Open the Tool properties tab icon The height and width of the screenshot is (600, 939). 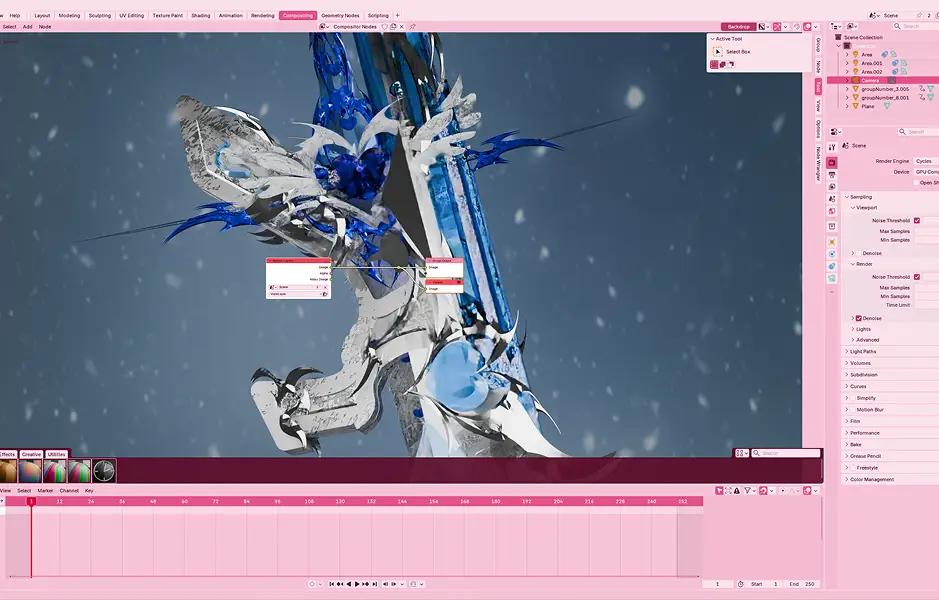click(x=832, y=147)
